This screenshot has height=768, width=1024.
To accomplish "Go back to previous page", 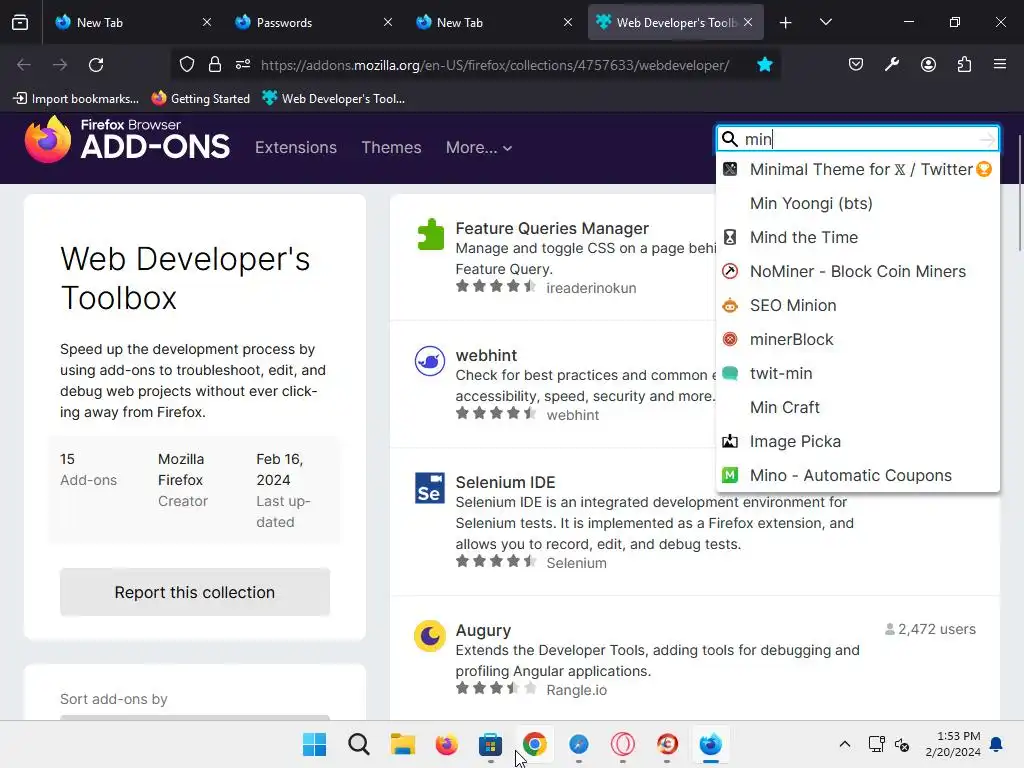I will (24, 65).
